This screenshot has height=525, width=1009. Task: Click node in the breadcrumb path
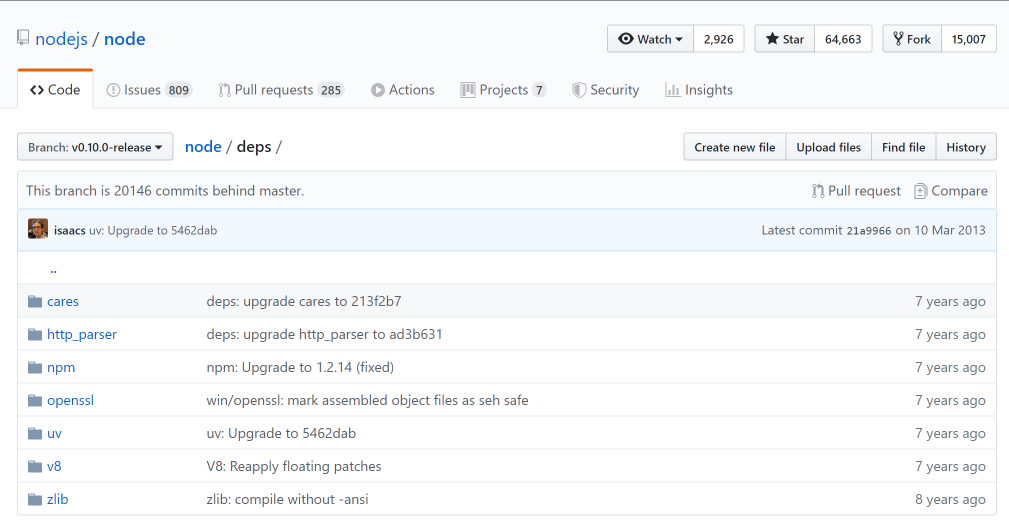point(203,147)
